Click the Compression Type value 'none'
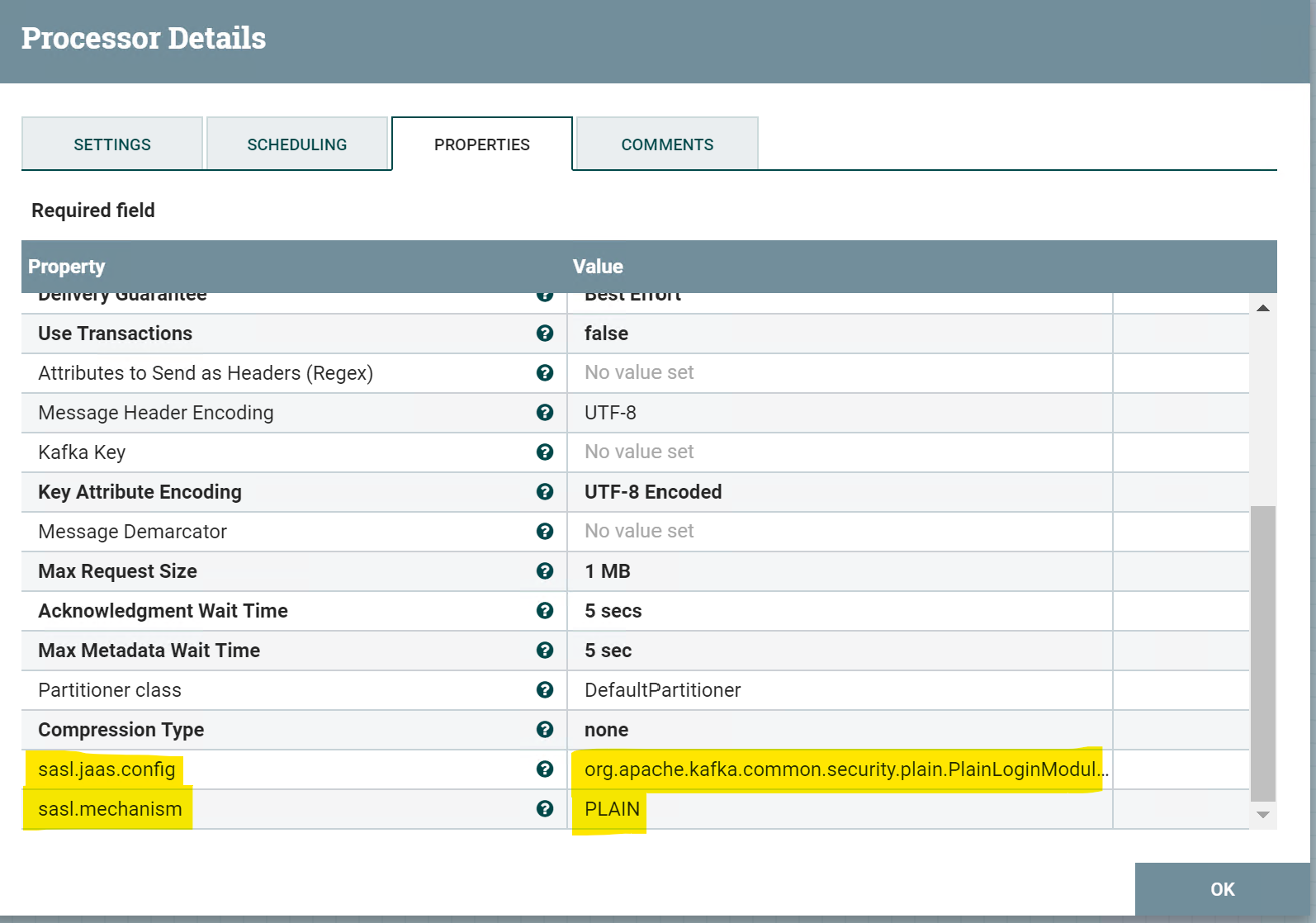The height and width of the screenshot is (923, 1316). point(606,730)
